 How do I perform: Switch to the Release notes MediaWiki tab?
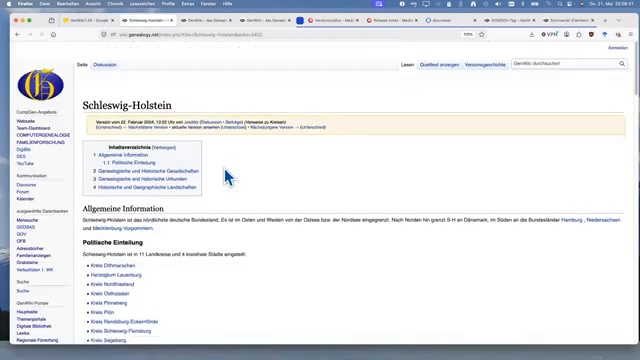[392, 20]
